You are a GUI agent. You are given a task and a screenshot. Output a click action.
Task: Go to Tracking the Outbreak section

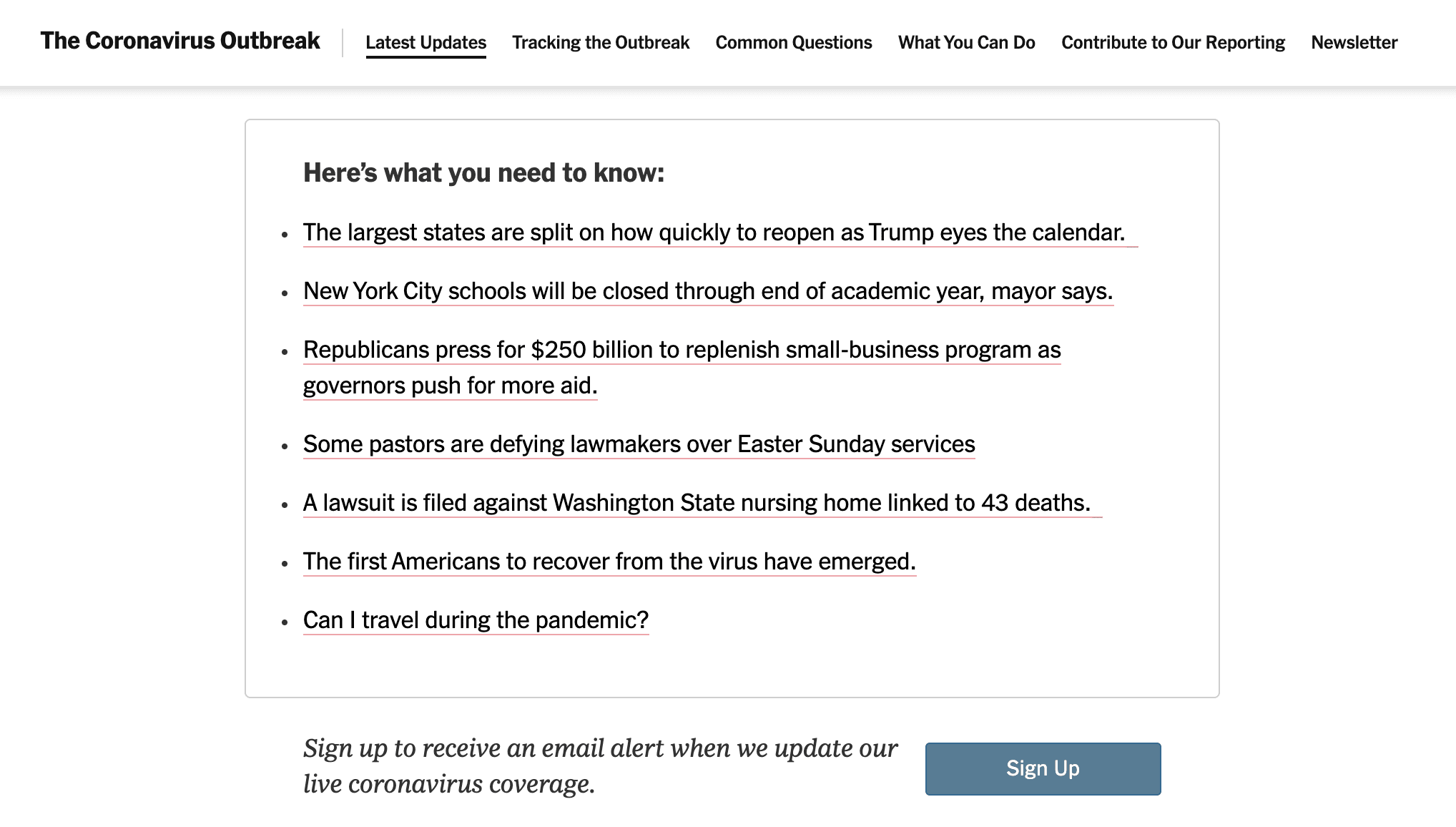point(600,42)
